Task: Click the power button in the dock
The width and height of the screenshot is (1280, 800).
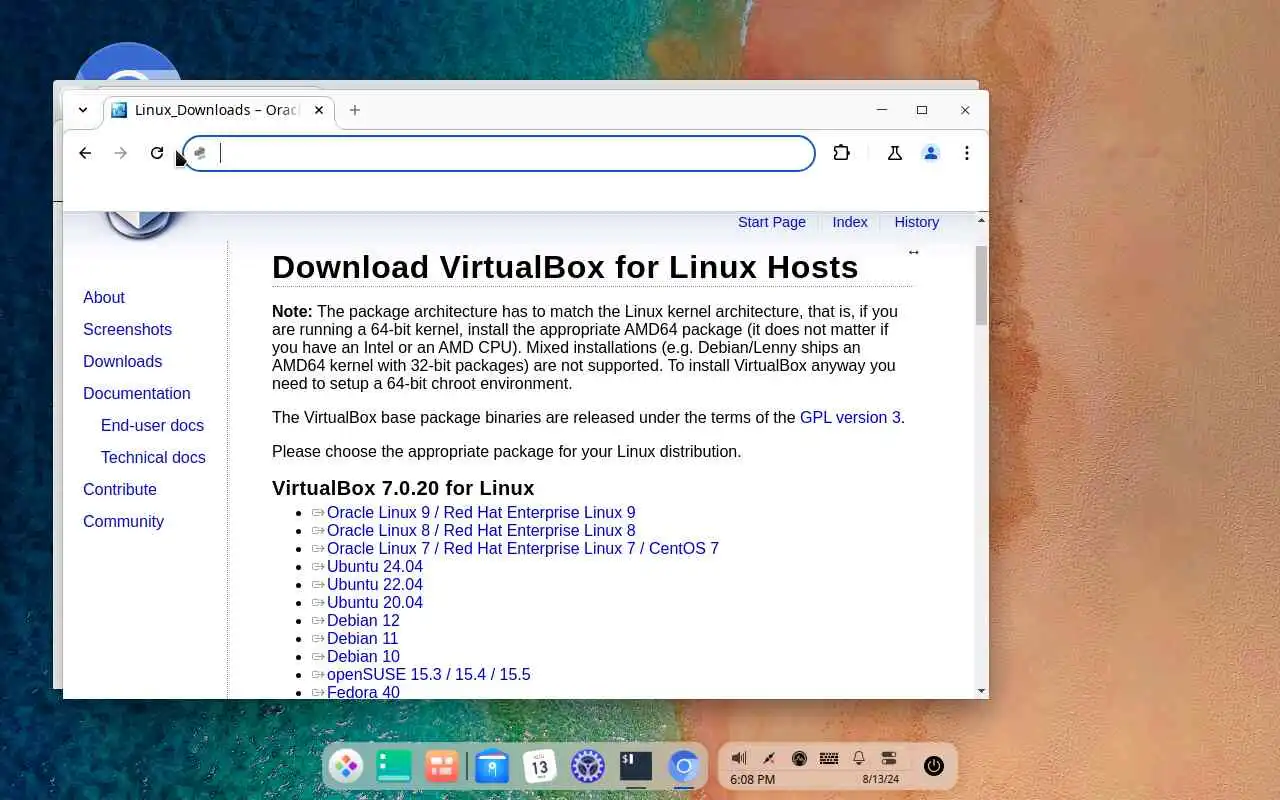Action: click(x=934, y=766)
